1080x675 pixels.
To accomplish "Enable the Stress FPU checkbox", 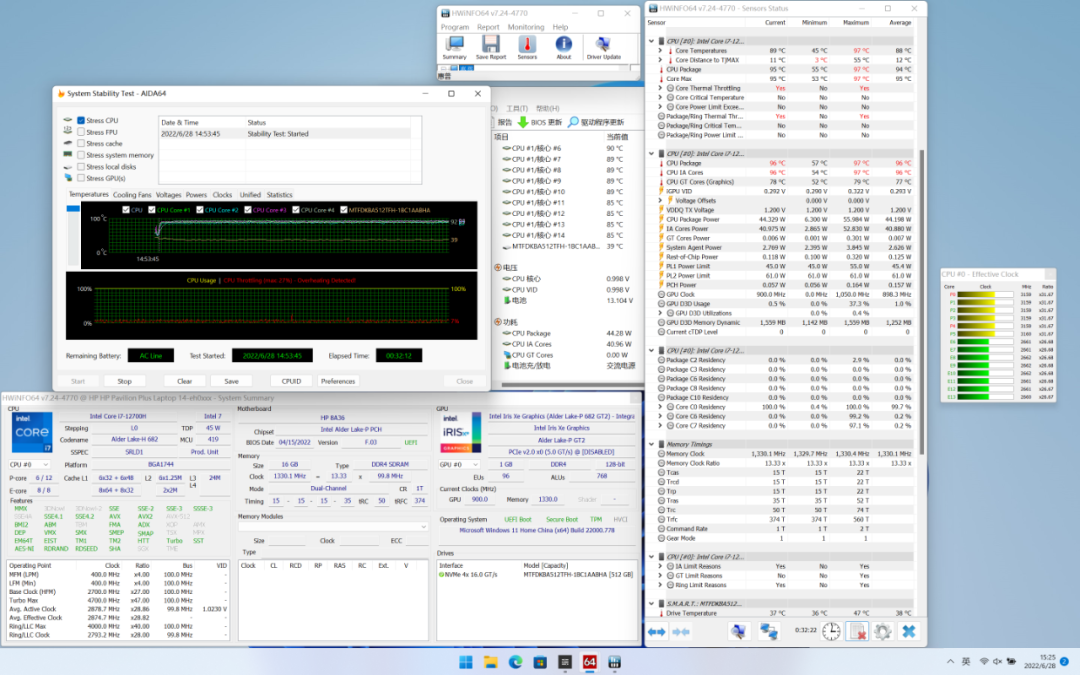I will tap(81, 132).
